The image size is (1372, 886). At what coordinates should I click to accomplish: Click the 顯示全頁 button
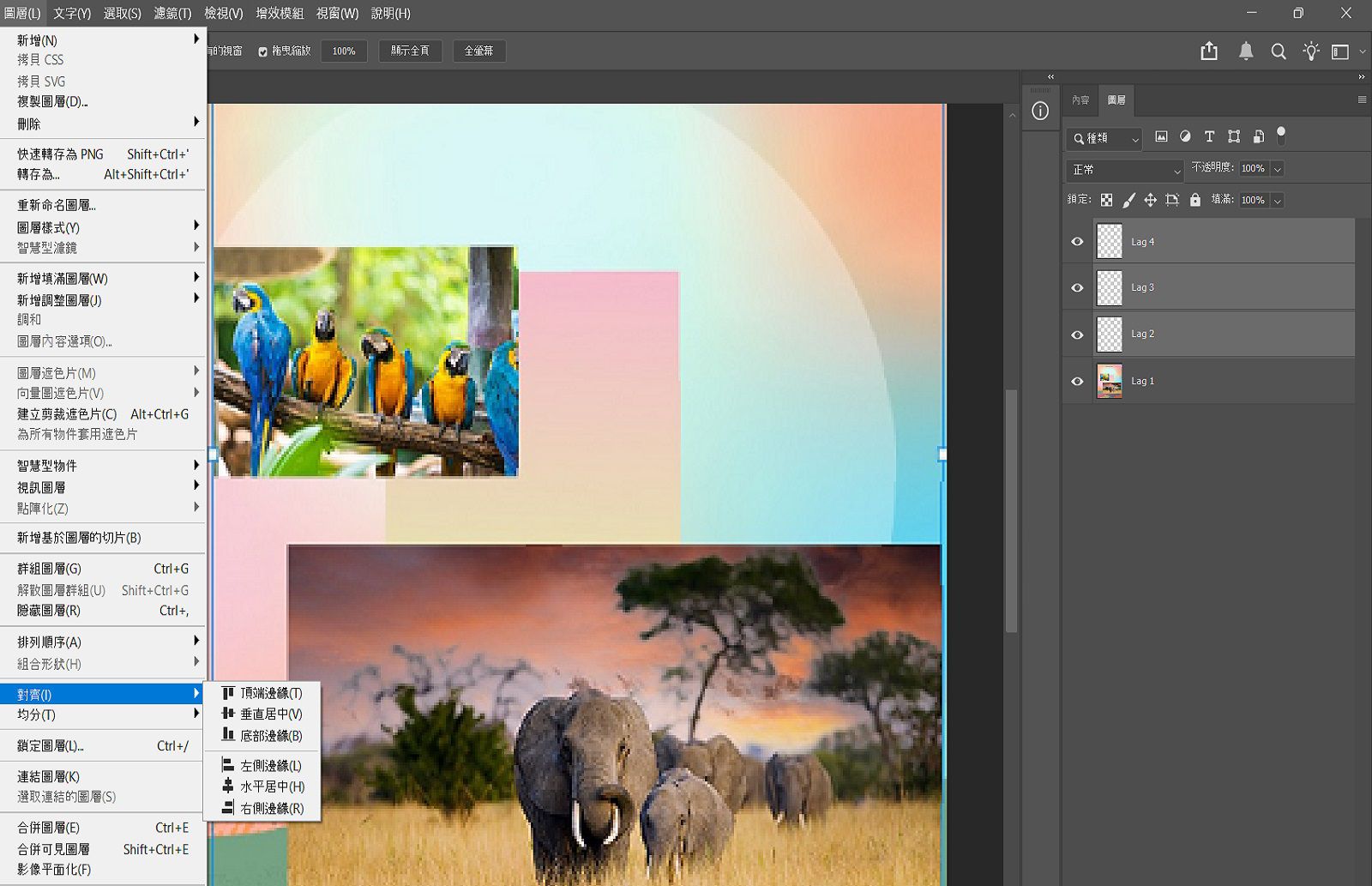(410, 51)
